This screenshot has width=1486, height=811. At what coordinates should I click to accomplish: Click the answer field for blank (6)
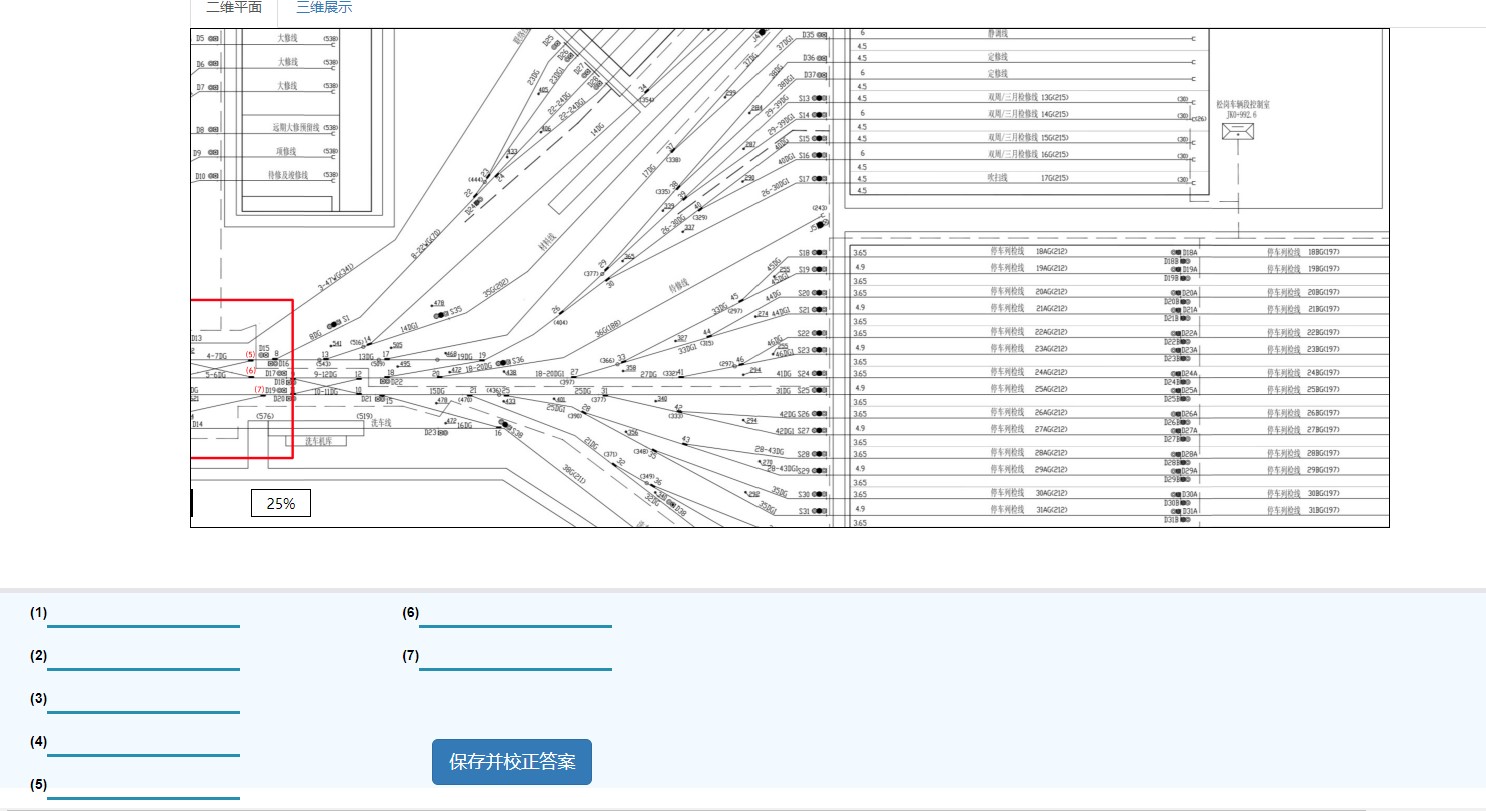[515, 614]
